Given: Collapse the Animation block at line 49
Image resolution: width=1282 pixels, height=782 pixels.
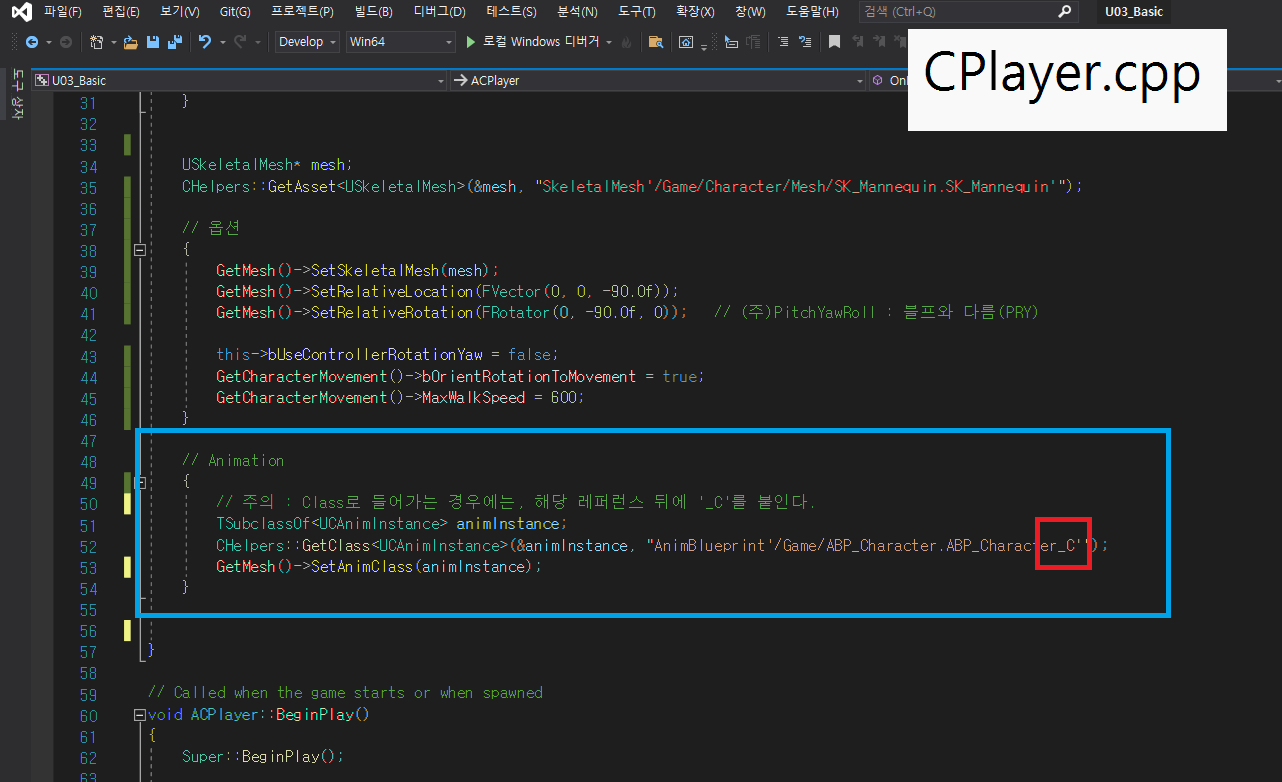Looking at the screenshot, I should [140, 482].
